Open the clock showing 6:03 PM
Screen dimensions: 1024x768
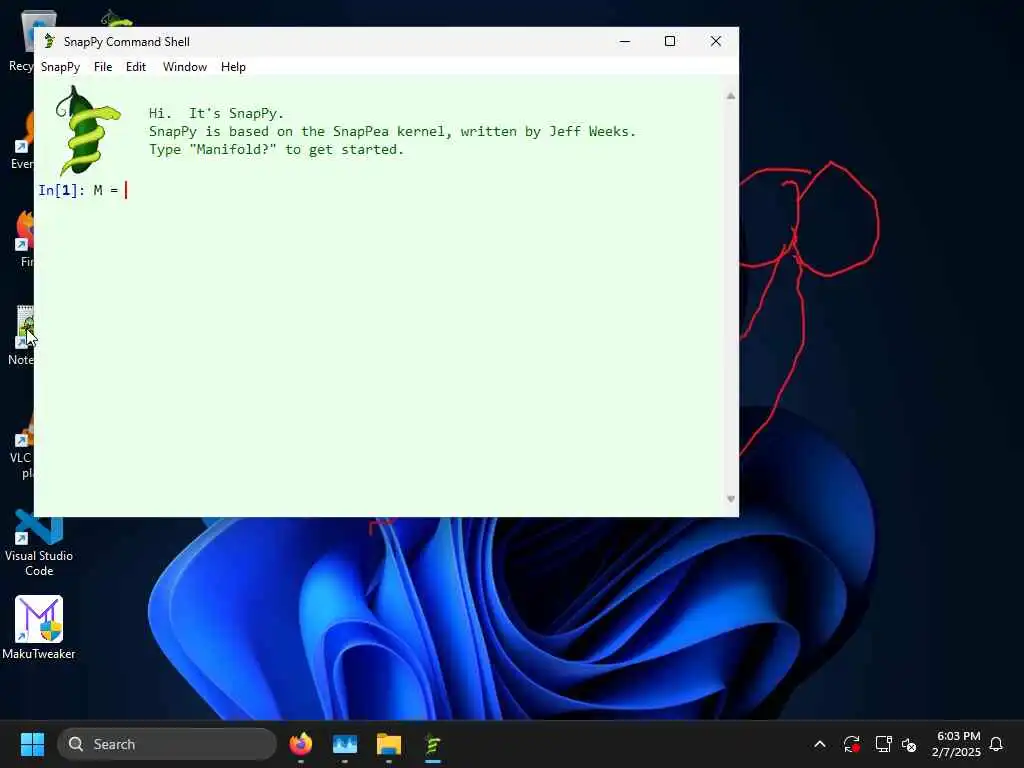(x=957, y=744)
